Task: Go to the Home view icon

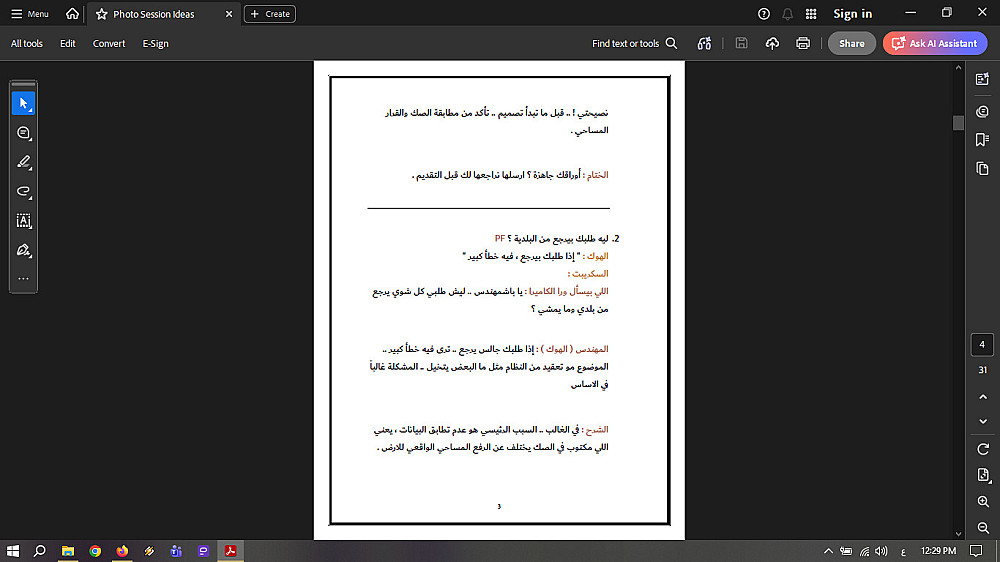Action: (x=72, y=13)
